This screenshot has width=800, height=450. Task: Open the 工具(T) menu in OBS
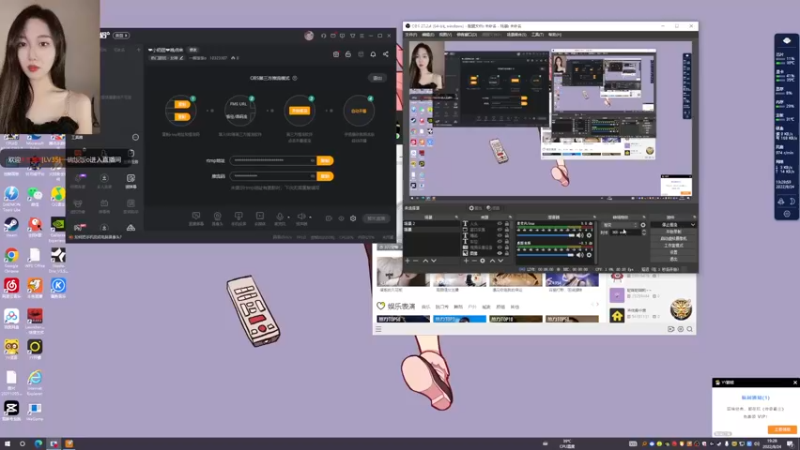[x=537, y=35]
